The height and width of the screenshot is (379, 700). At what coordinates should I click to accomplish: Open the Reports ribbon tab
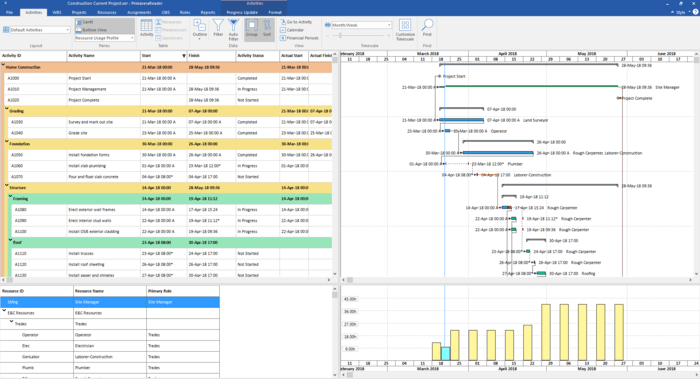208,12
